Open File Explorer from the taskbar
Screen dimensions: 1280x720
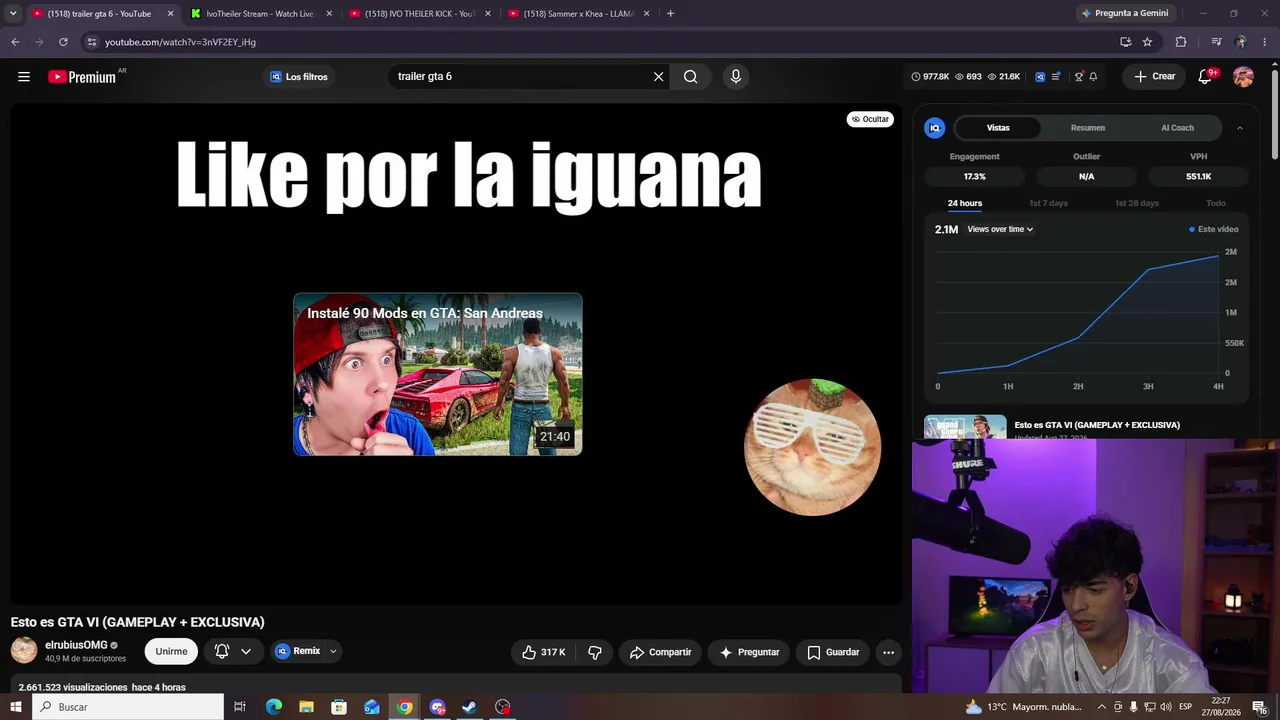306,707
